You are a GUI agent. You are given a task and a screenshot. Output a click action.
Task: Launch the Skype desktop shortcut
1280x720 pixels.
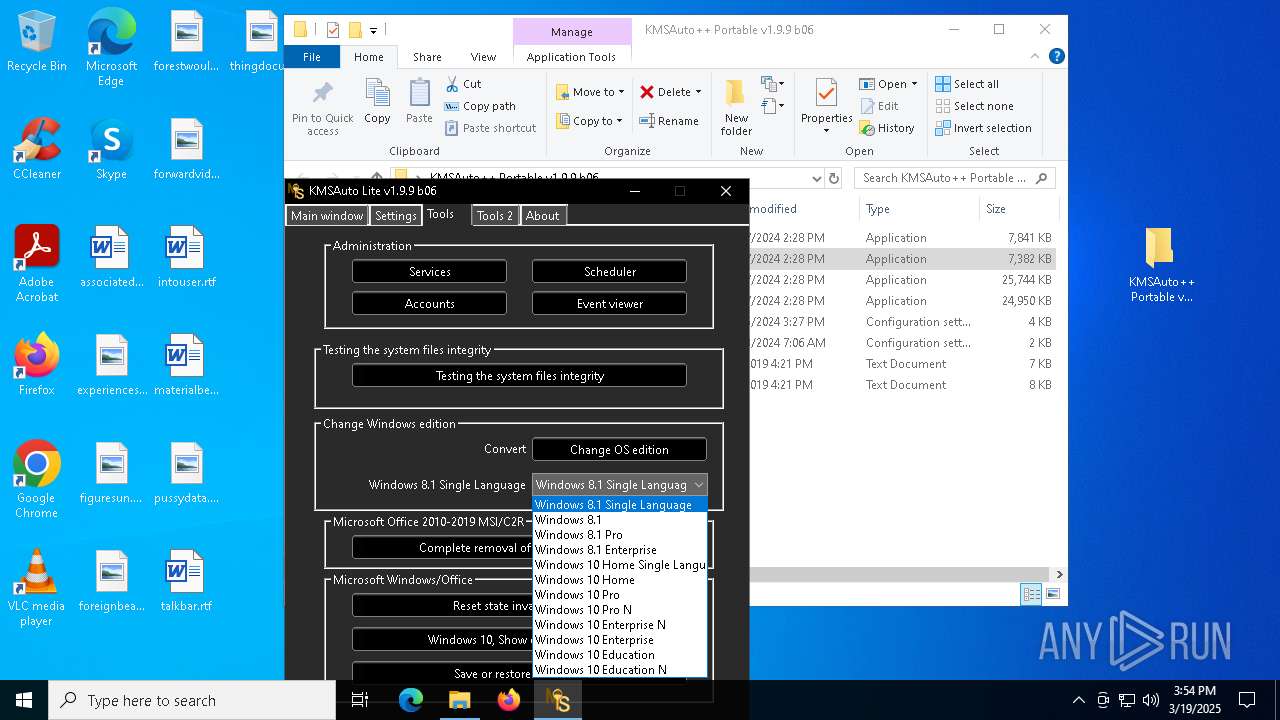111,149
